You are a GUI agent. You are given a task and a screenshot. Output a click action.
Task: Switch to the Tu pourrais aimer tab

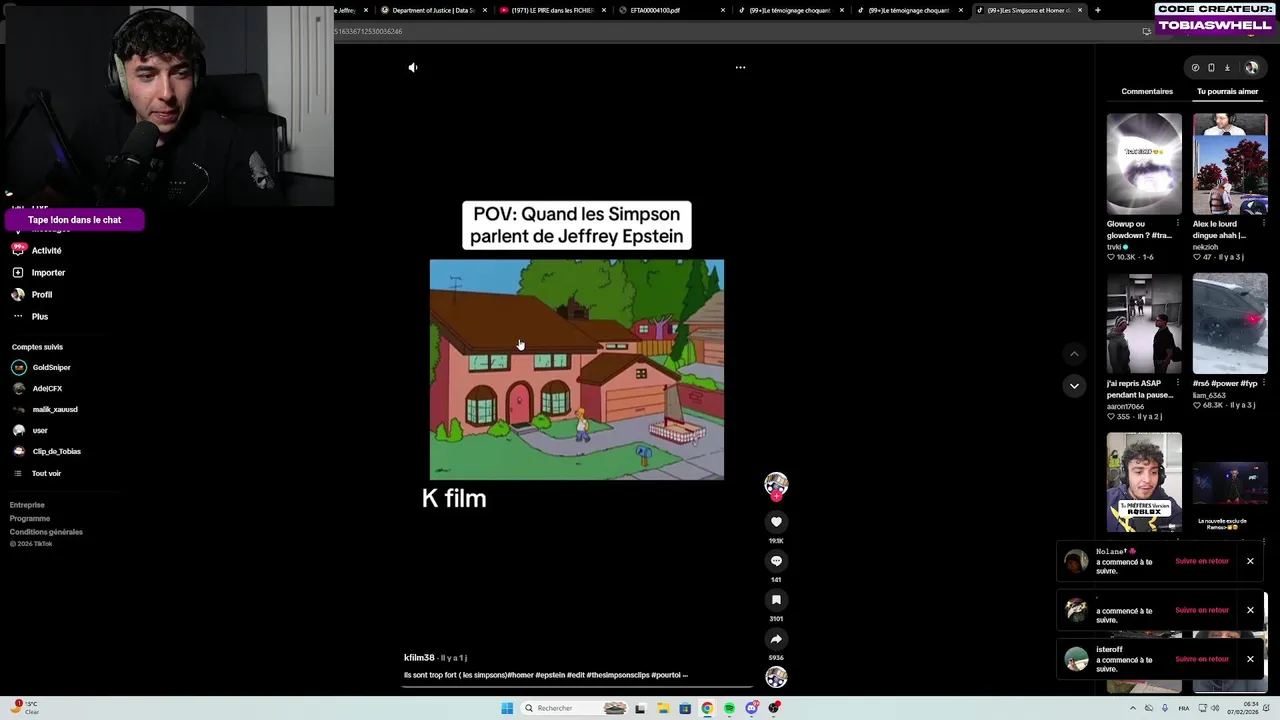pos(1228,92)
